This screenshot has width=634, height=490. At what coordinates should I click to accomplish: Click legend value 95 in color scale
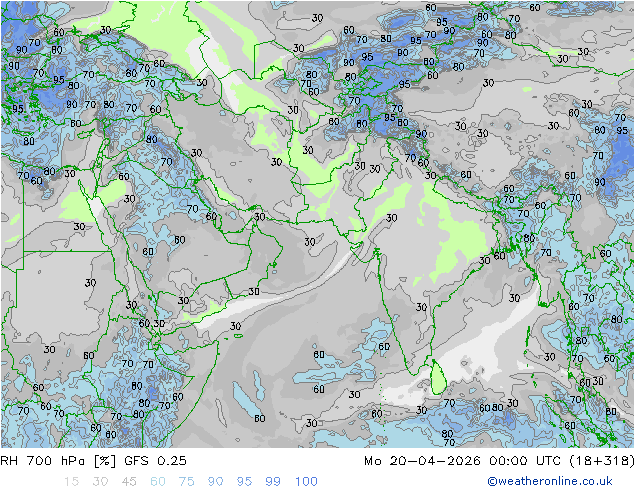[244, 482]
